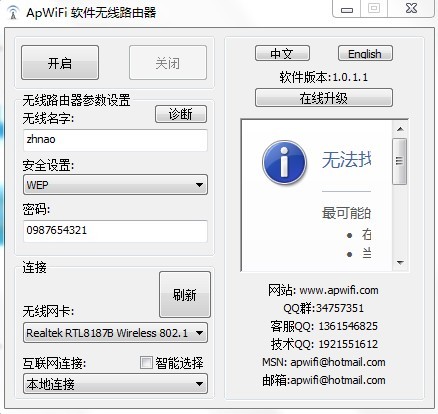438x414 pixels.
Task: Open the WEP security settings dropdown
Action: point(115,185)
